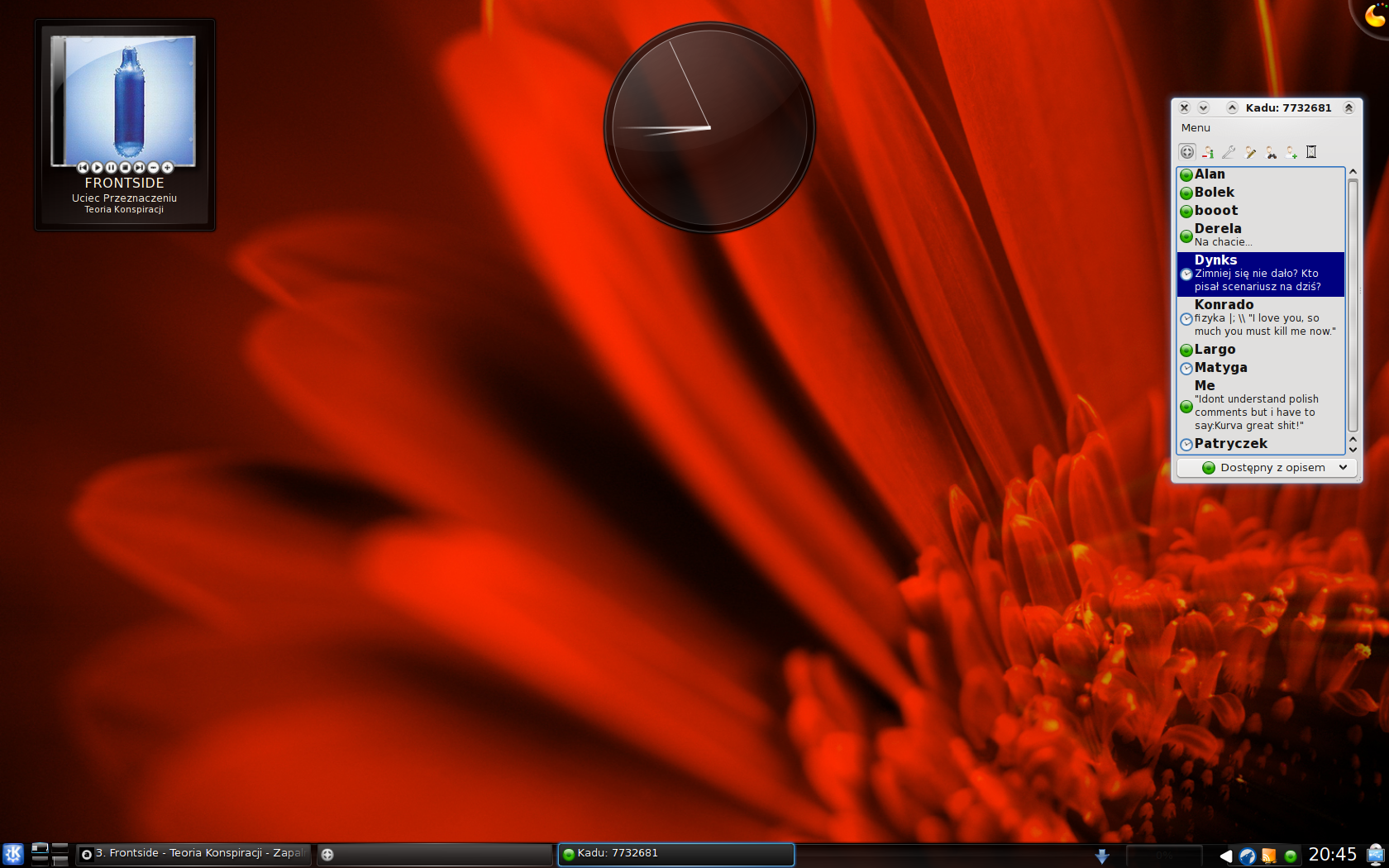The height and width of the screenshot is (868, 1389).
Task: Select contact Derela with status Na chacie
Action: (x=1261, y=235)
